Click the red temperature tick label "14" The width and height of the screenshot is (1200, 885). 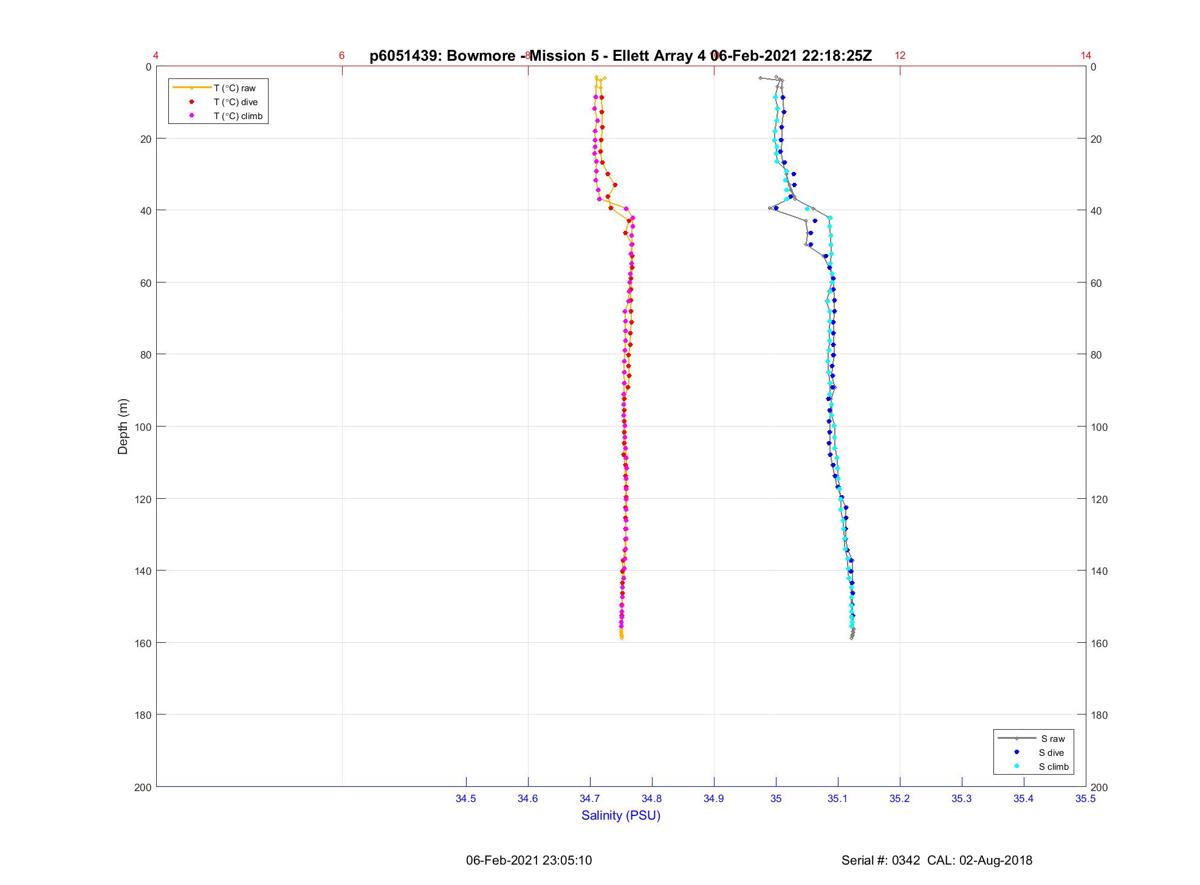pos(1086,56)
